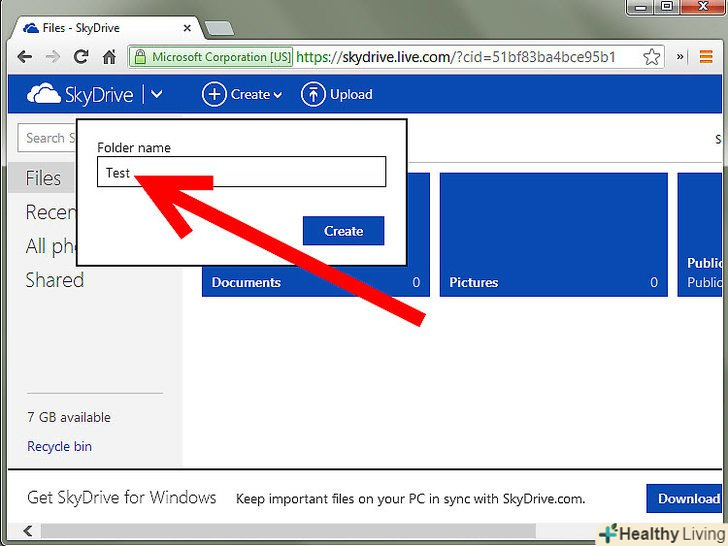Select All photos in the sidebar
The width and height of the screenshot is (728, 546).
[x=51, y=246]
